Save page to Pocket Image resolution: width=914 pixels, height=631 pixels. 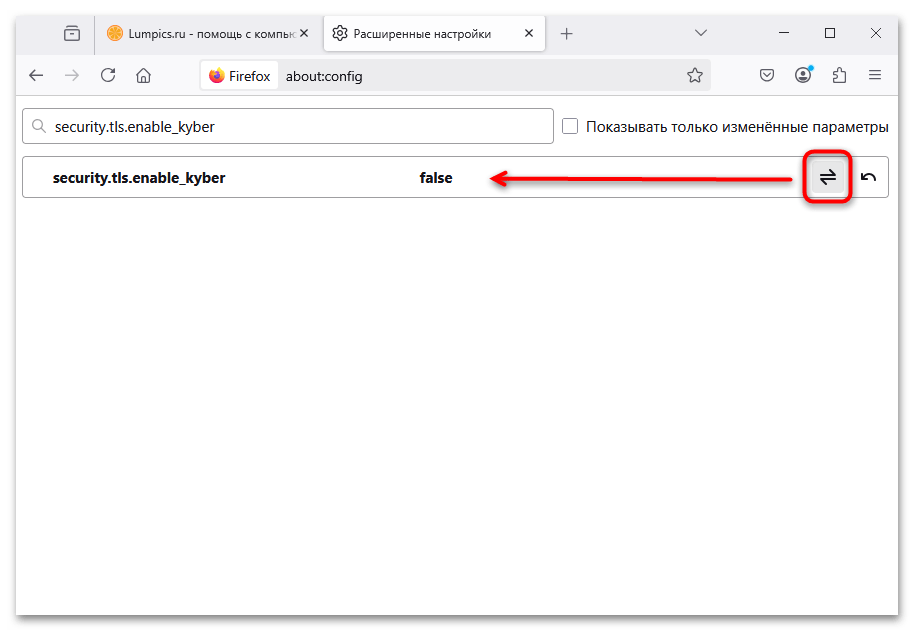point(767,75)
